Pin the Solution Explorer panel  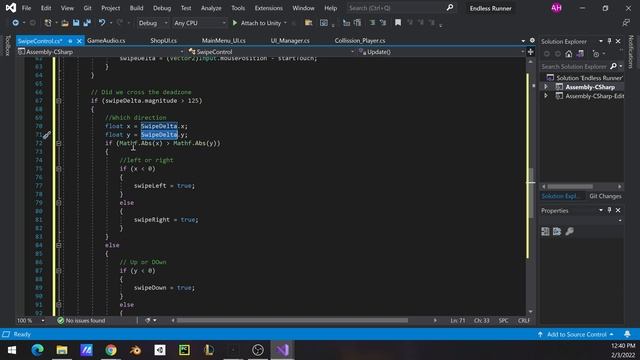(609, 41)
